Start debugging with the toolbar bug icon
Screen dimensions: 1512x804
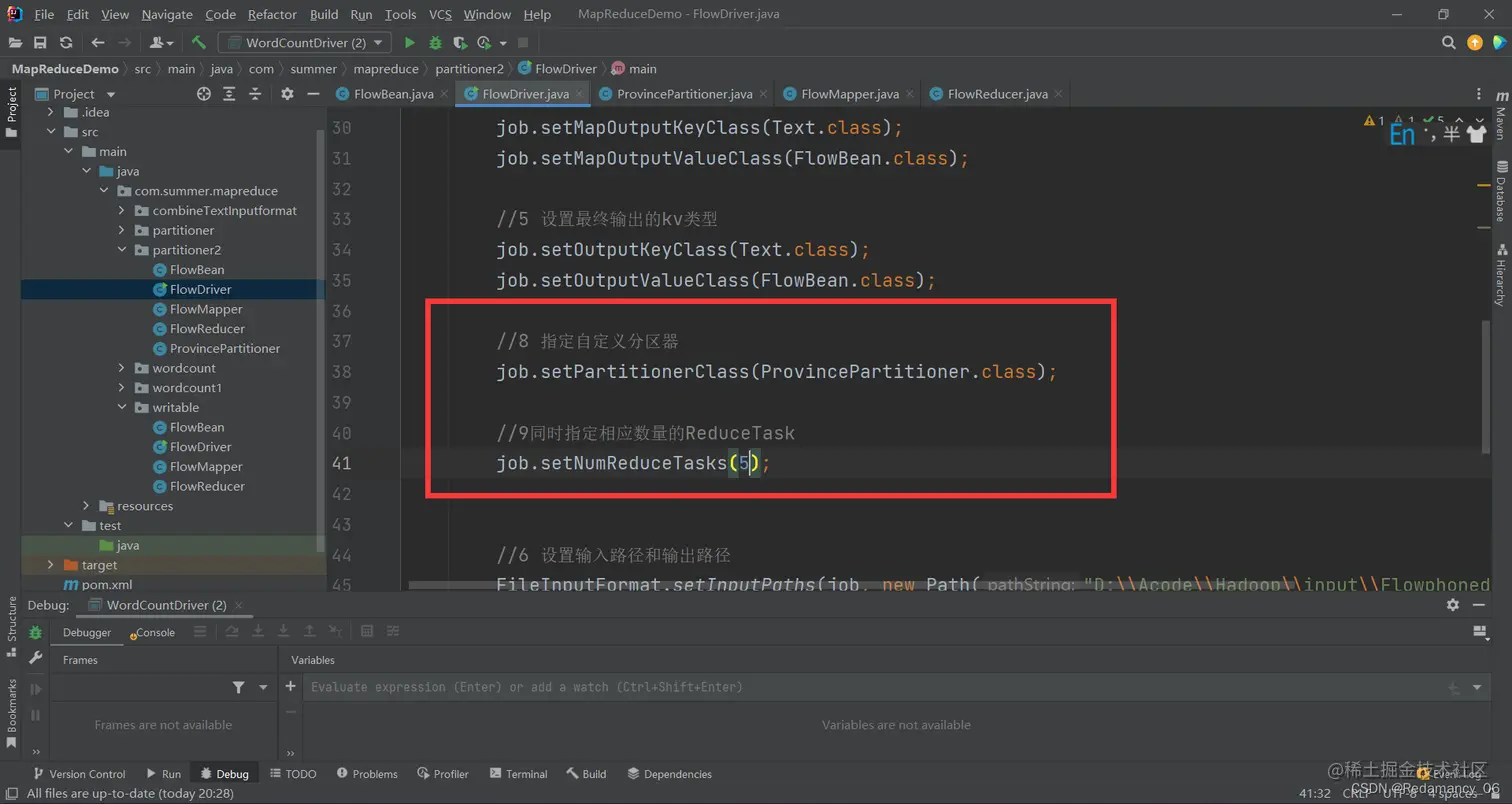click(x=435, y=42)
